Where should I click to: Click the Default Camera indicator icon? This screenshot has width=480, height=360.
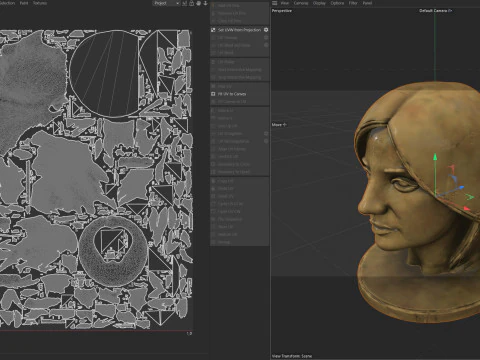coord(450,11)
